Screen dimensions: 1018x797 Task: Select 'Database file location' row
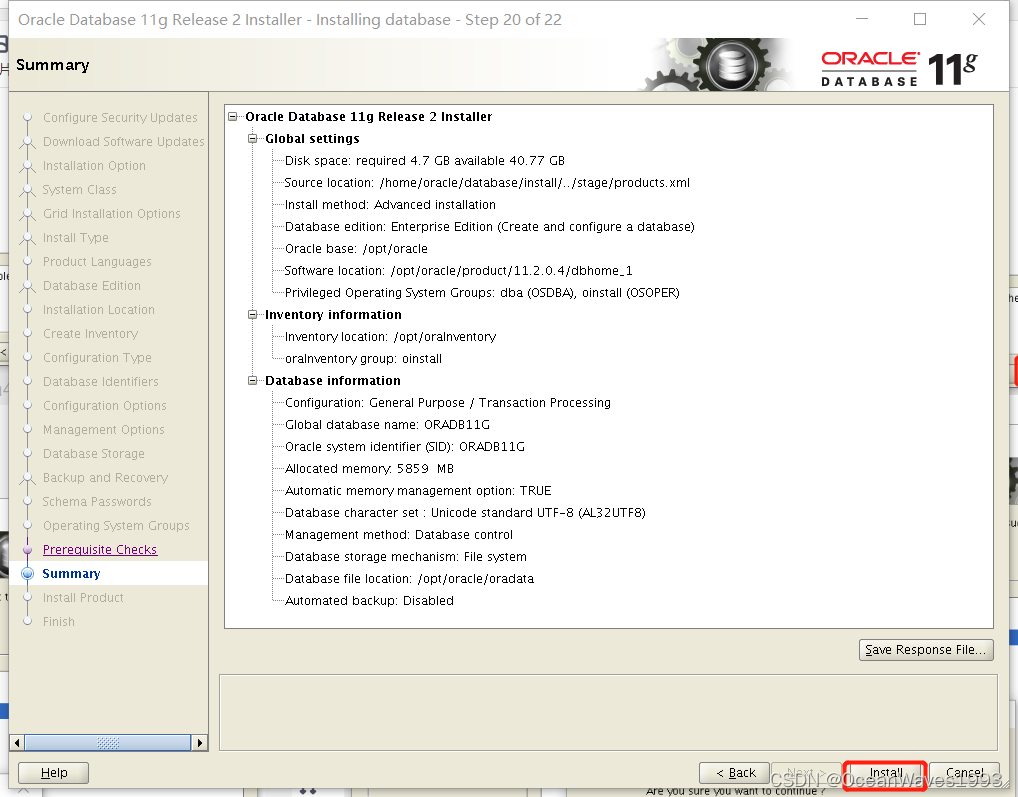[x=409, y=580]
